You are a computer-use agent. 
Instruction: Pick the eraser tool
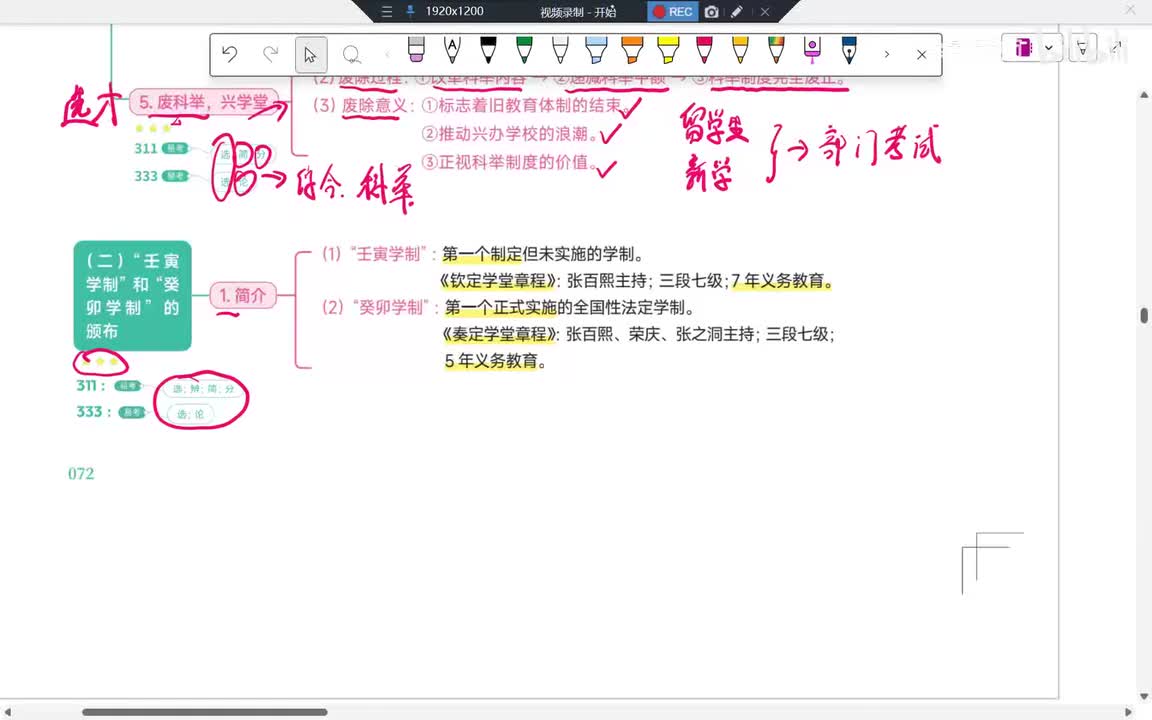pos(416,49)
